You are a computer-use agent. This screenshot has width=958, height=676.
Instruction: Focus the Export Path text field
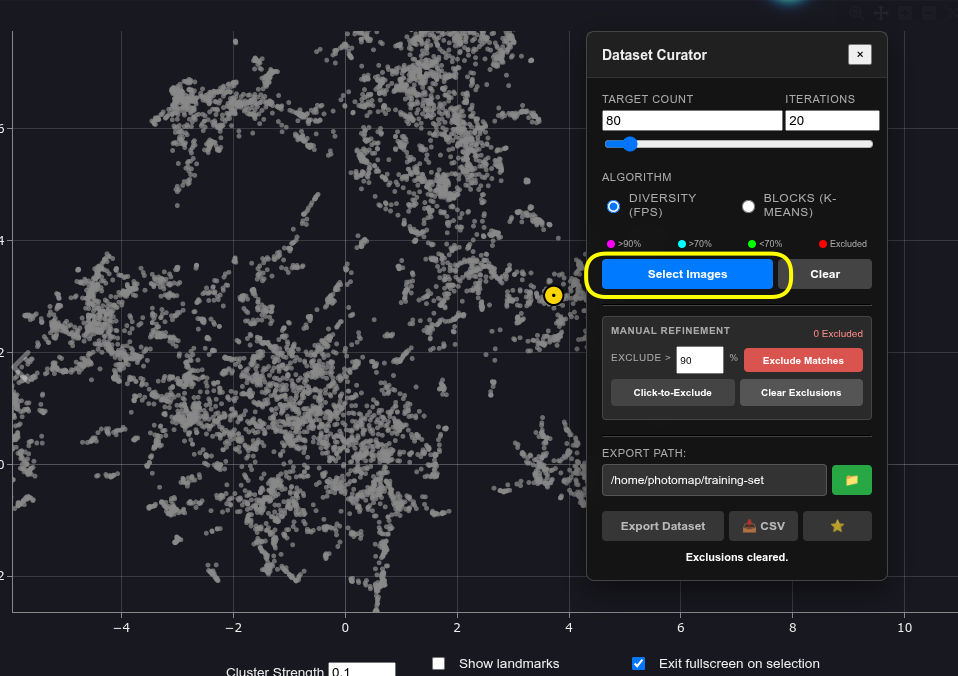point(714,480)
